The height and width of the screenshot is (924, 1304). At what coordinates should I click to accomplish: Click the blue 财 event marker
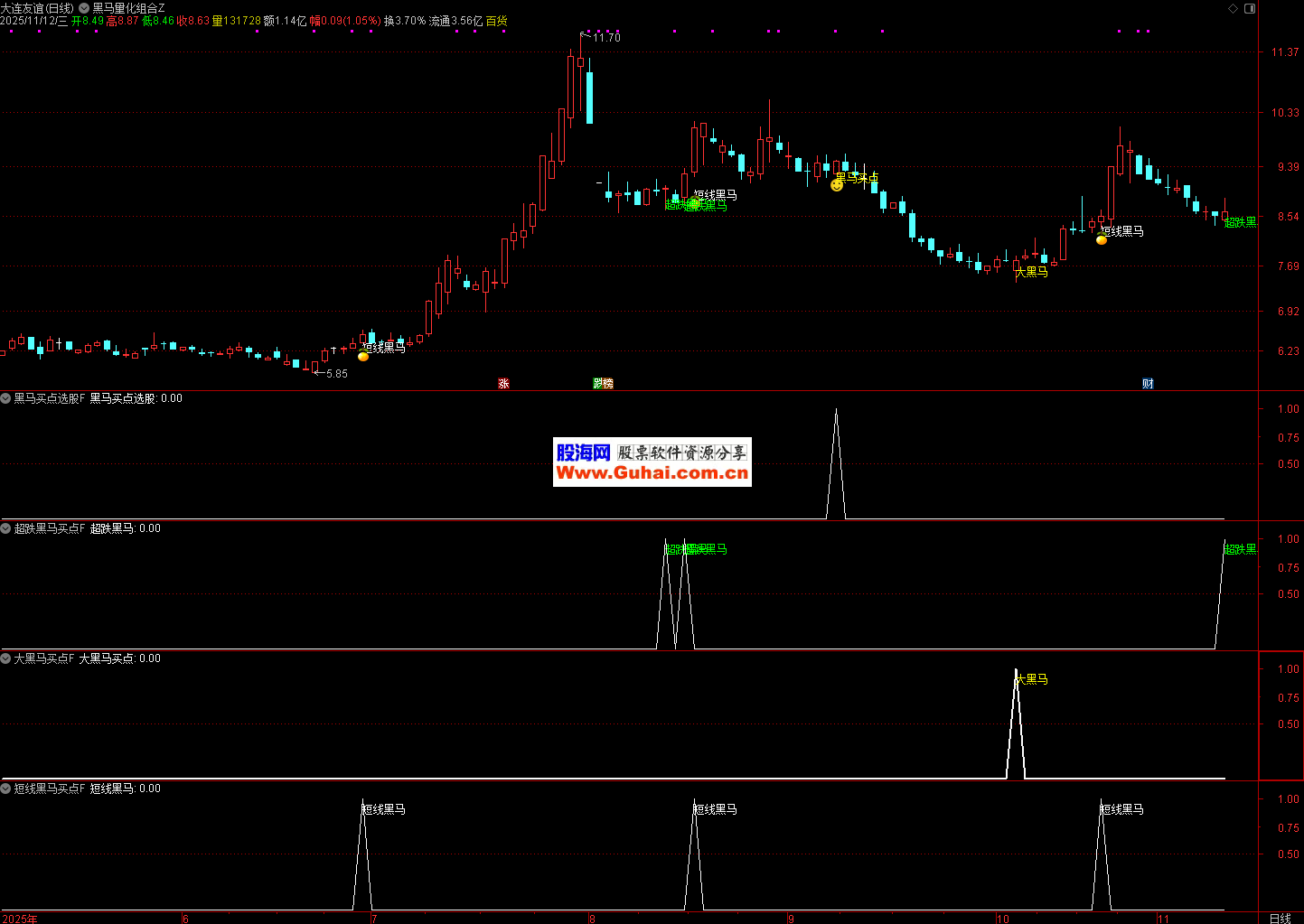point(1148,384)
